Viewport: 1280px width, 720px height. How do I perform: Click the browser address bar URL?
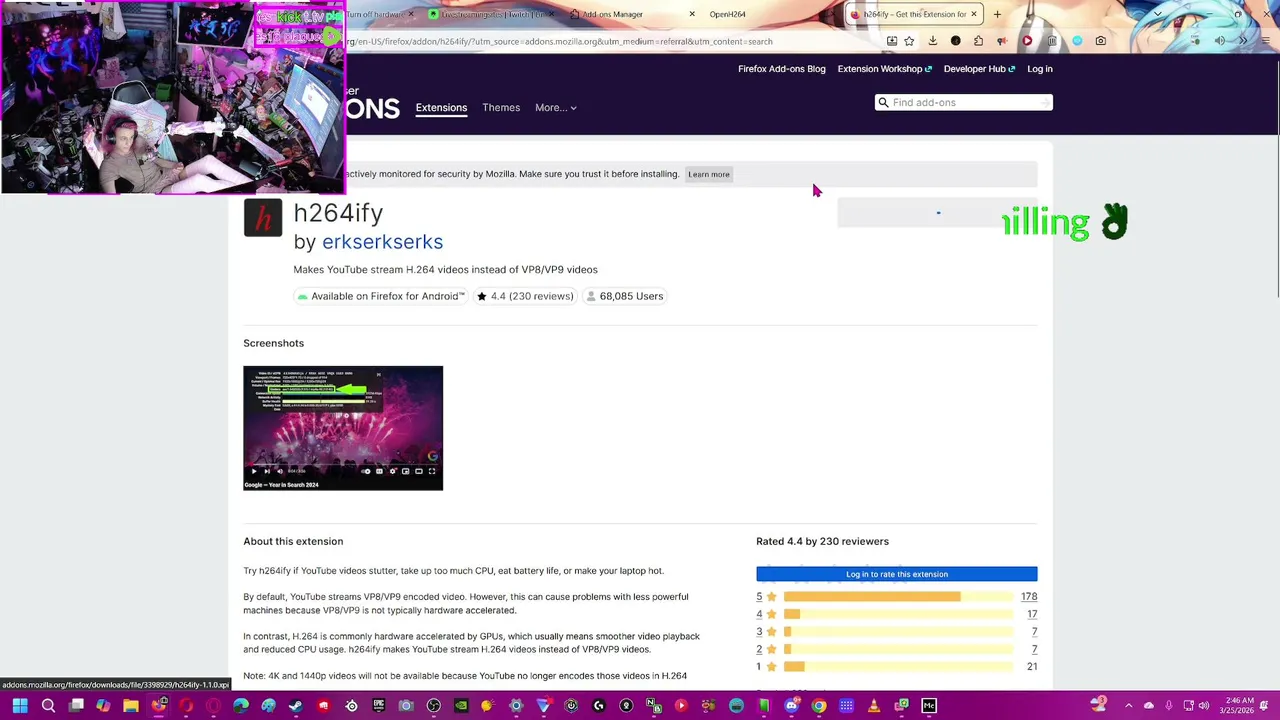point(560,41)
